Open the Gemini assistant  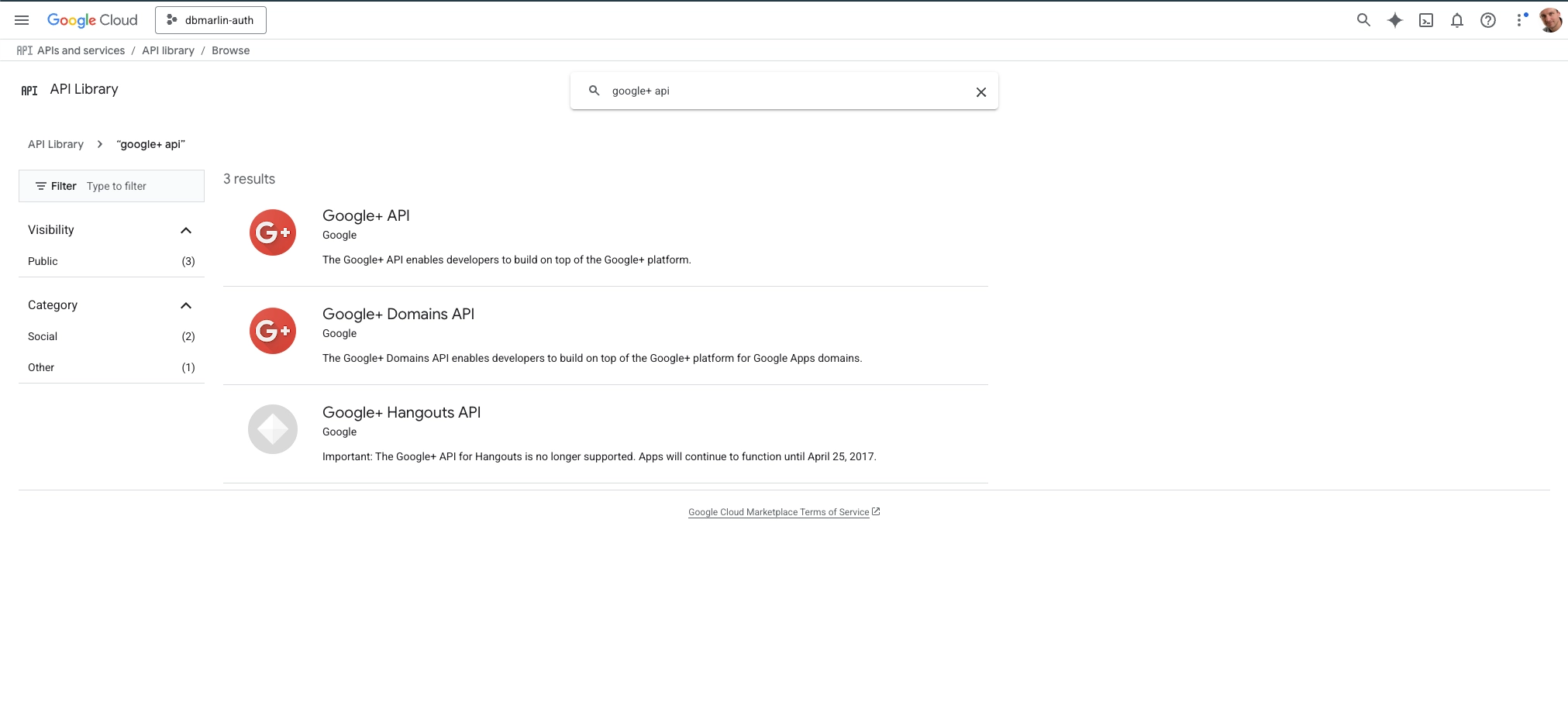[x=1395, y=19]
